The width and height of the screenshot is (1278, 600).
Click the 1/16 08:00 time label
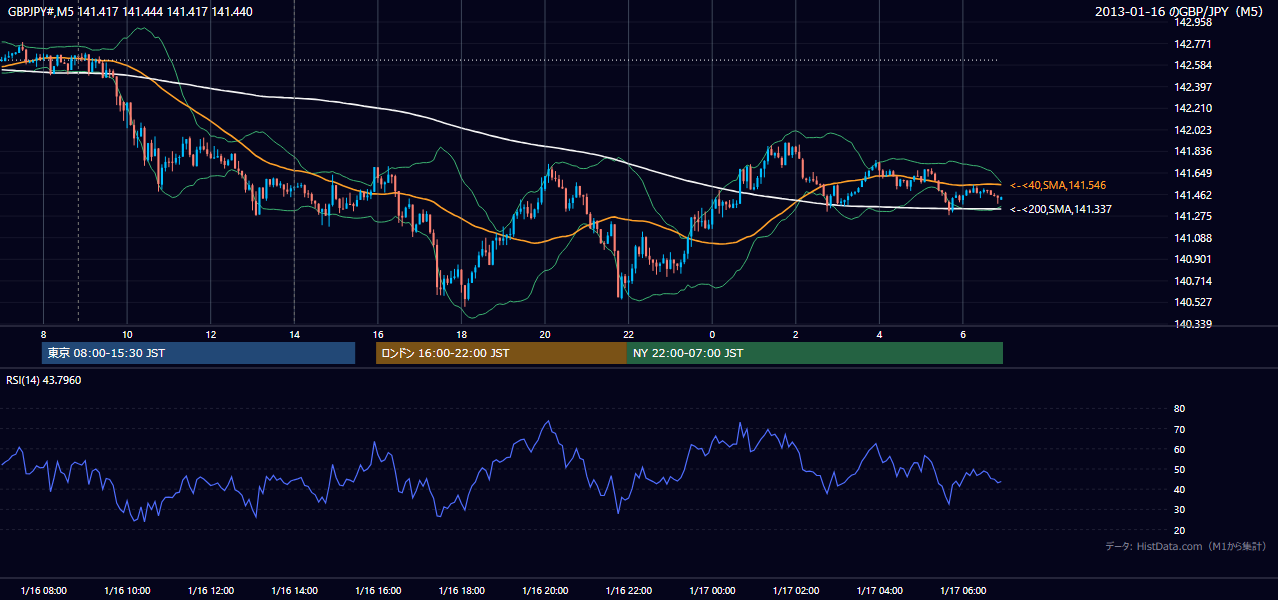click(43, 591)
